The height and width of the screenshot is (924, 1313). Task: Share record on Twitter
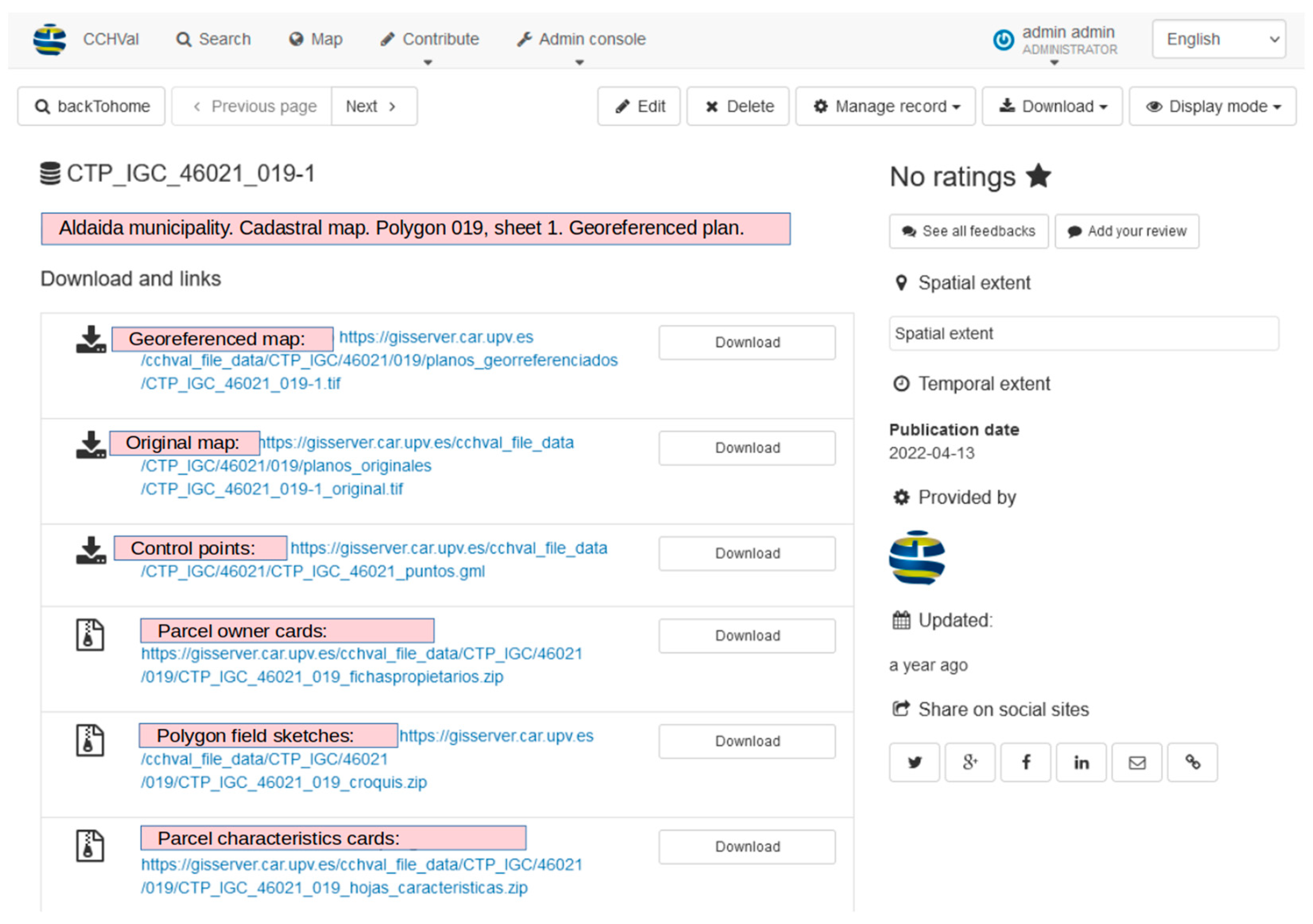click(914, 762)
